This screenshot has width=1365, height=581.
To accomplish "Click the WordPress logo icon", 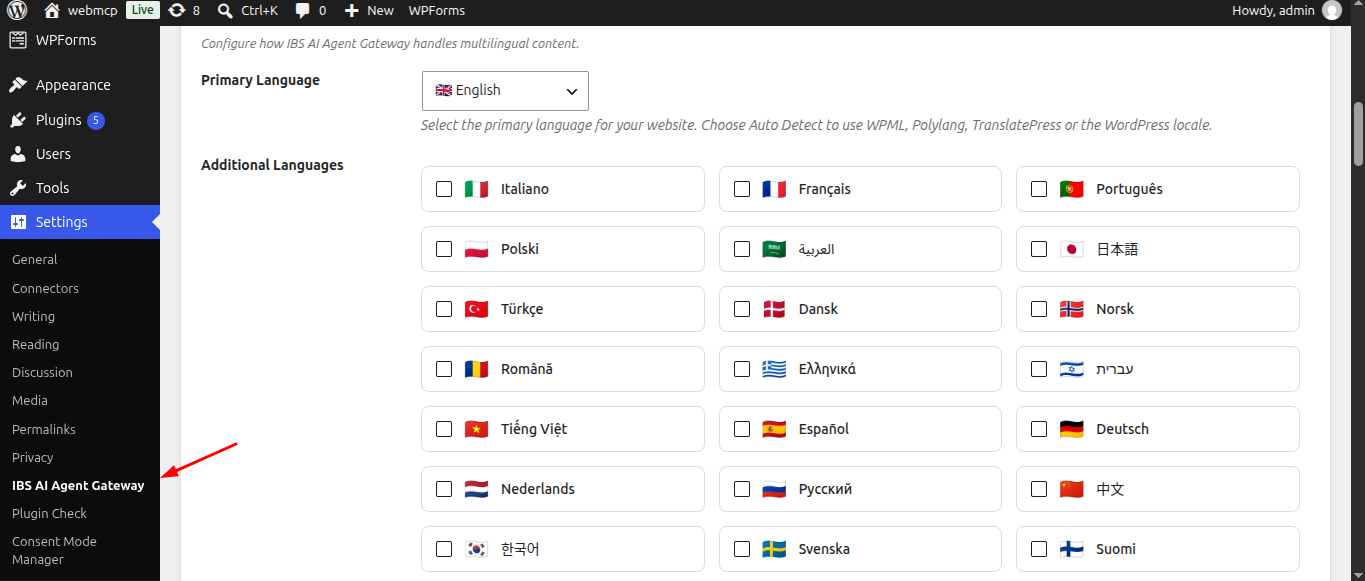I will click(x=17, y=10).
